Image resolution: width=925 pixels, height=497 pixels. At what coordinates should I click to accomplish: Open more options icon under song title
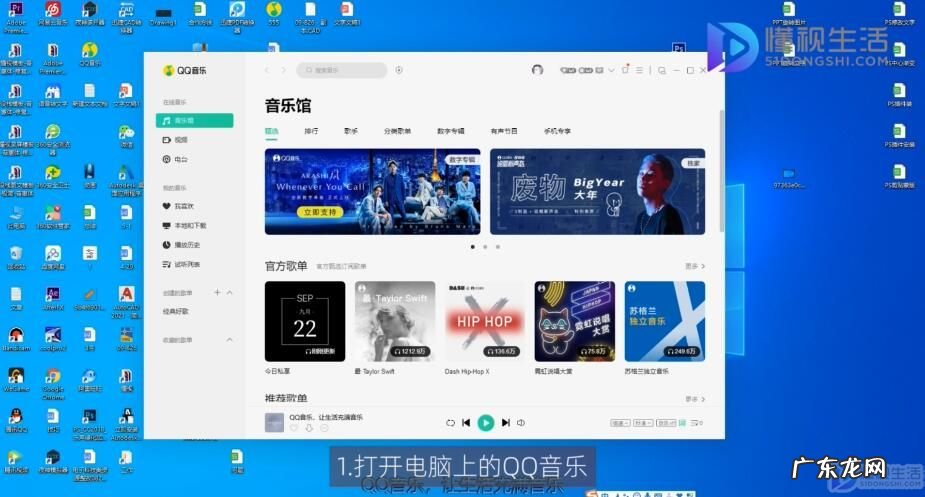324,428
